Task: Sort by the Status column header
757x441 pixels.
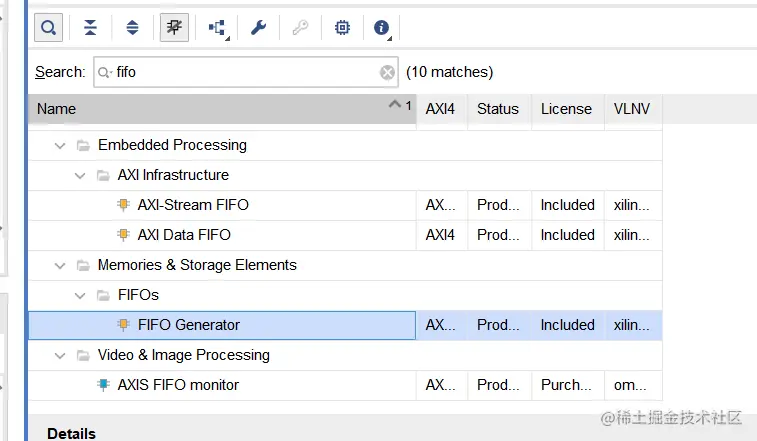Action: [498, 109]
